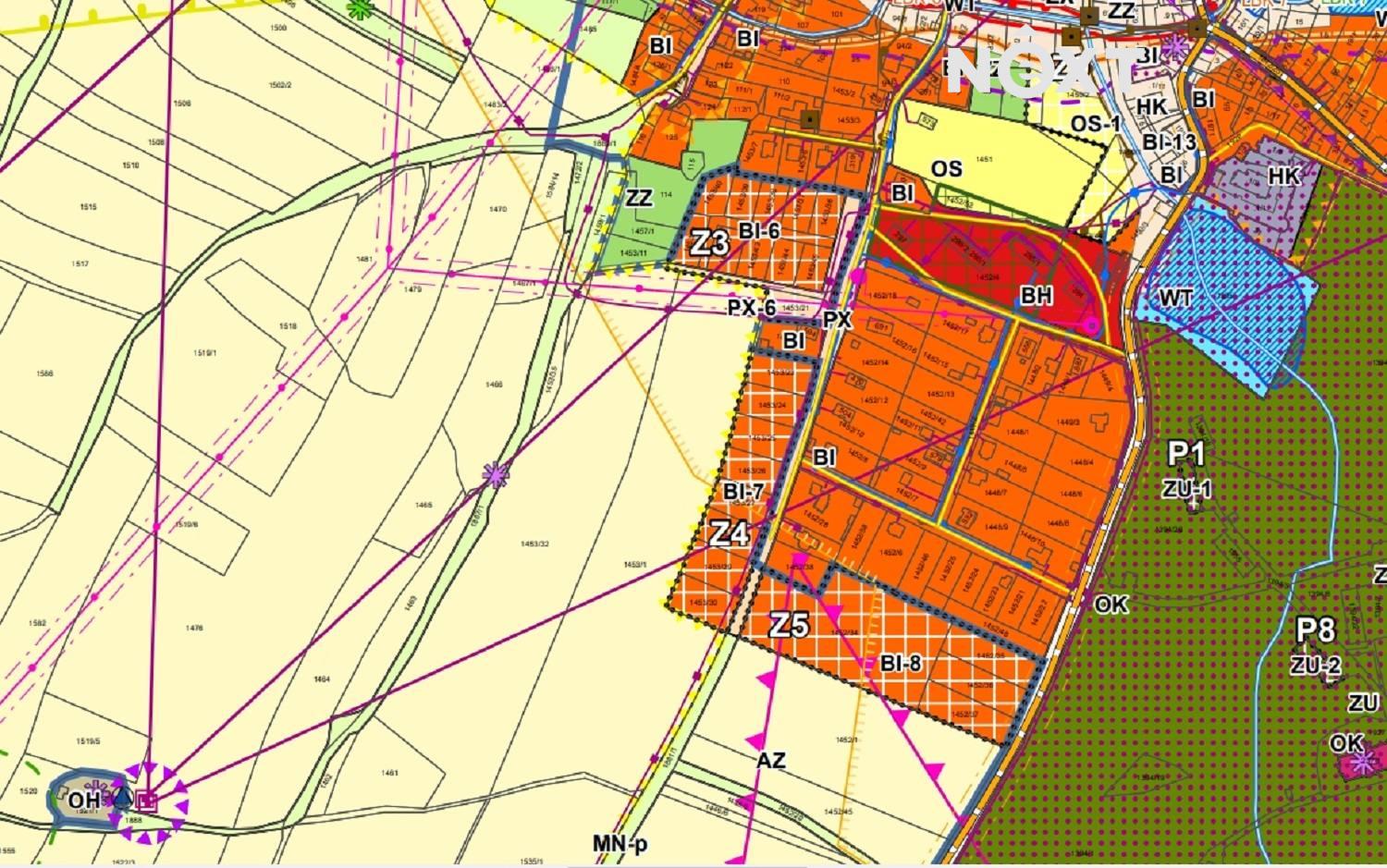This screenshot has width=1387, height=868.
Task: Click the magenta square symbol right of OH
Action: [x=148, y=800]
